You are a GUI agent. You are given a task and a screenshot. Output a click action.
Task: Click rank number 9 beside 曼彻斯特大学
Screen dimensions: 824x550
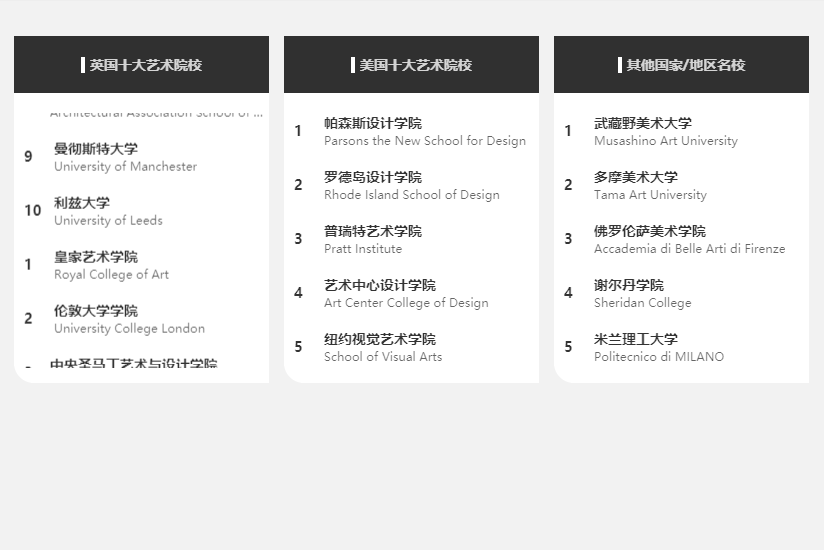(28, 157)
